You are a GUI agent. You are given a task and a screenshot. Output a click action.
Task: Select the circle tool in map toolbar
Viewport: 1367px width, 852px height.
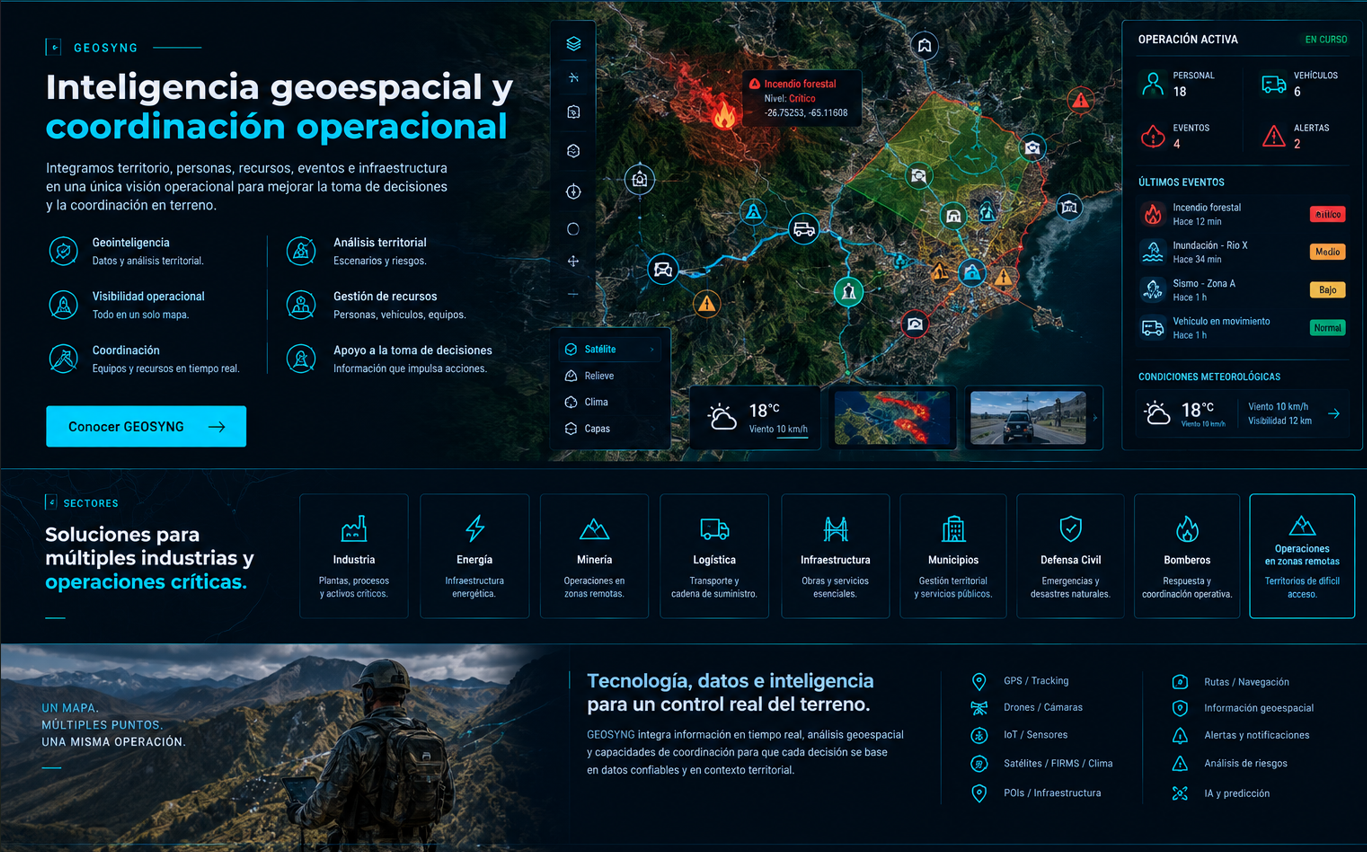point(573,229)
